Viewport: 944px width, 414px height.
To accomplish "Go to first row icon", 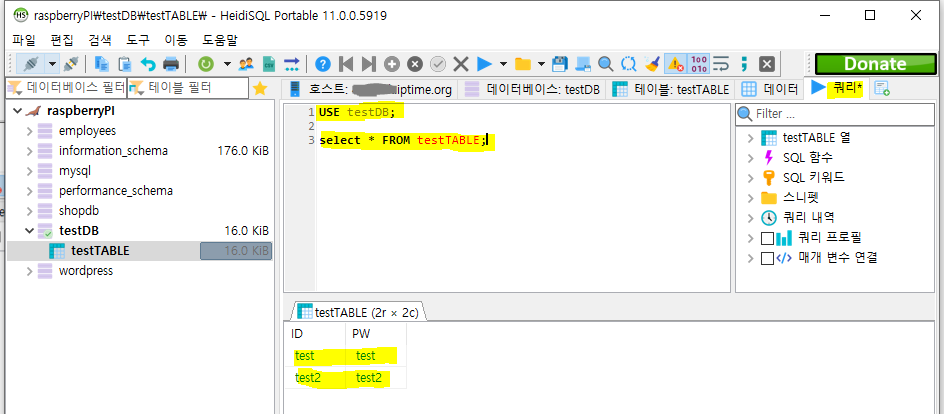I will click(346, 63).
